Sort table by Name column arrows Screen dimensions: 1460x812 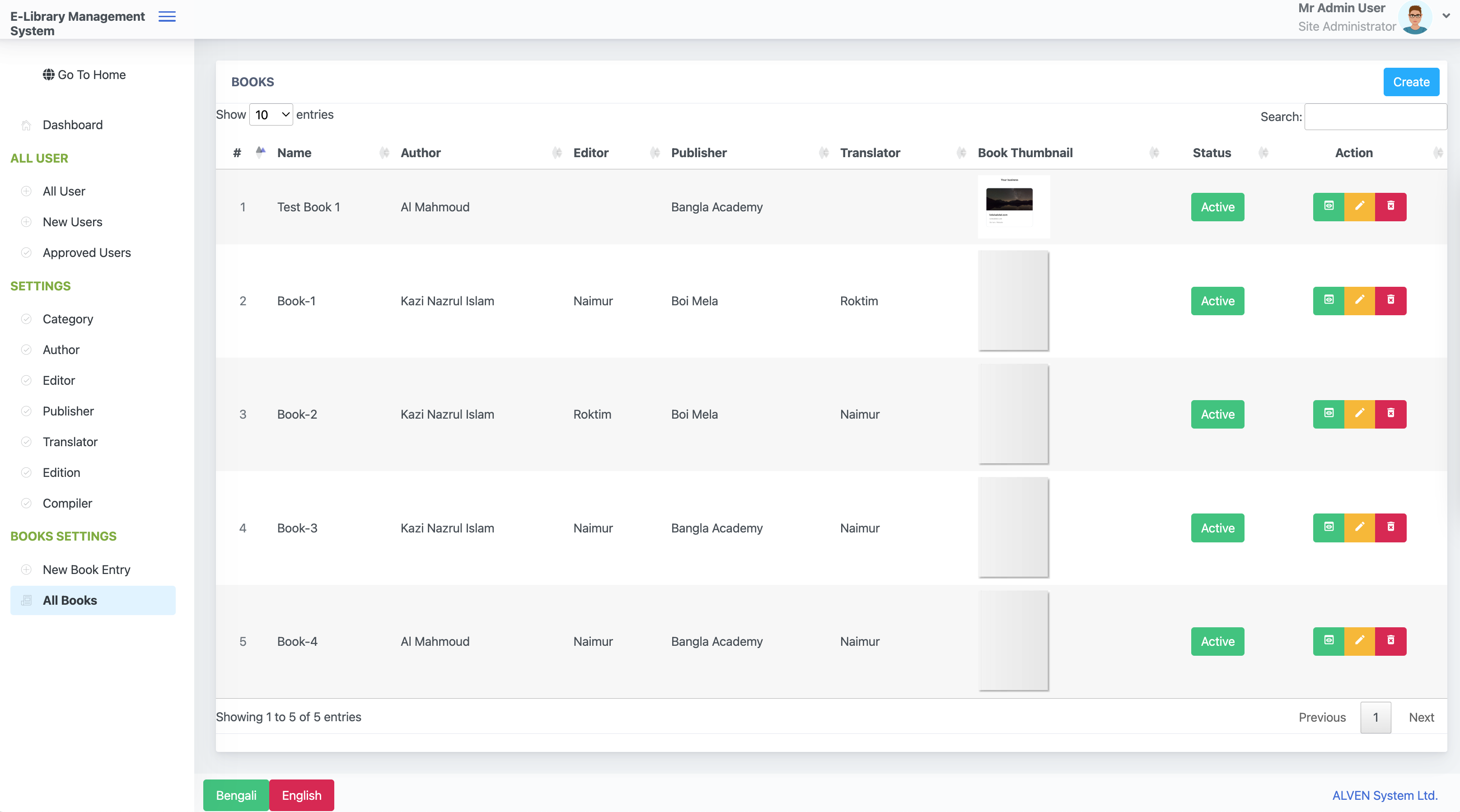[x=384, y=153]
